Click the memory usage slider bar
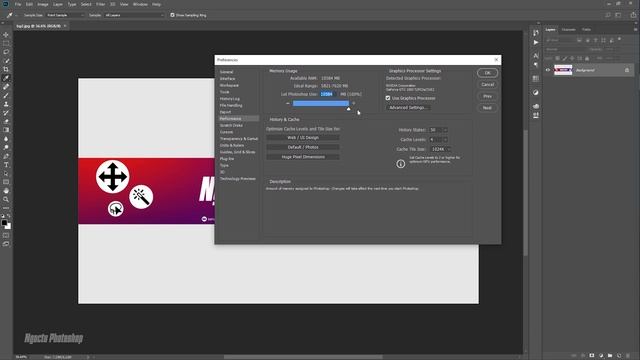The image size is (640, 360). [321, 103]
